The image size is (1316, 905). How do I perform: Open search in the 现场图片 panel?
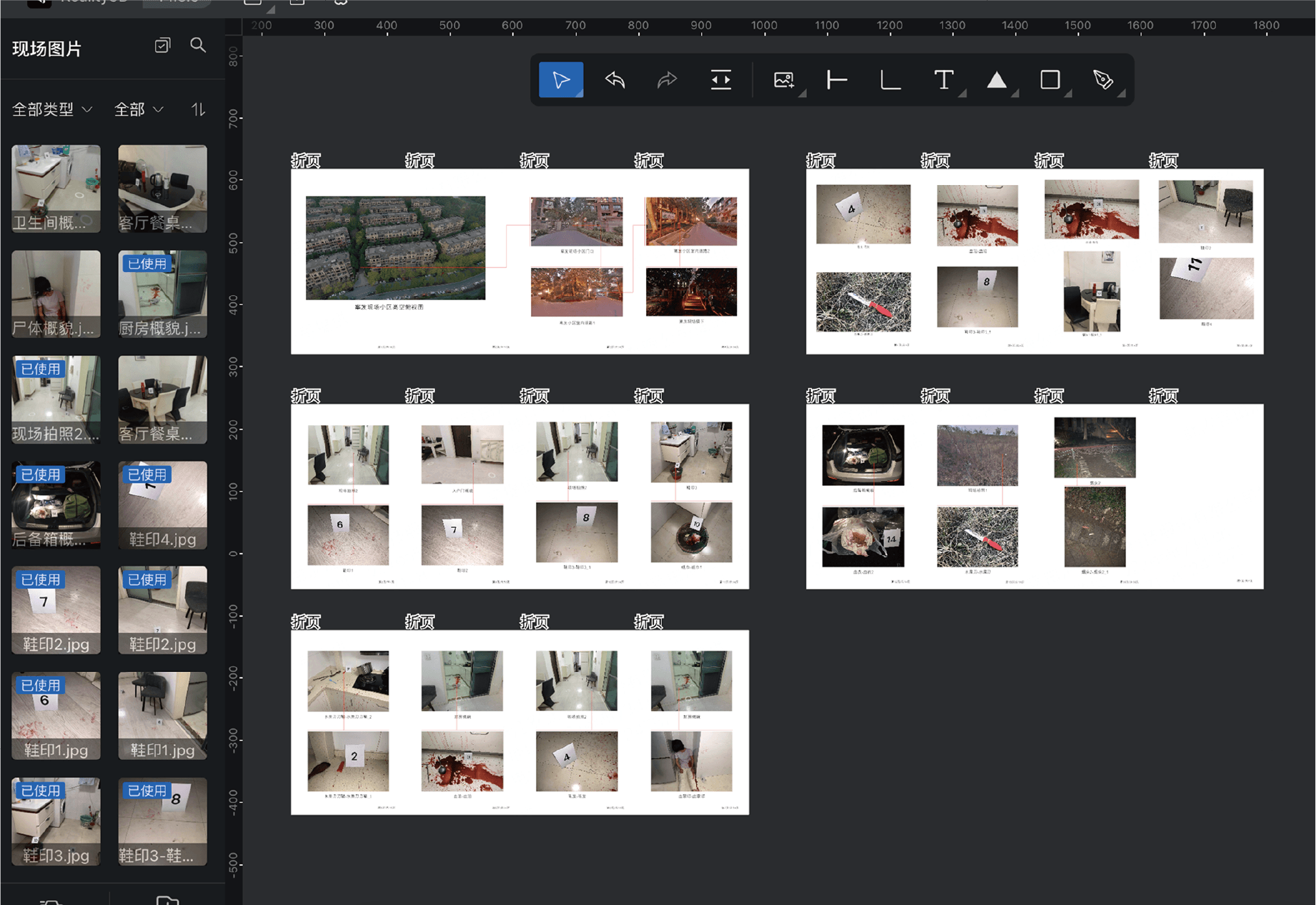198,45
